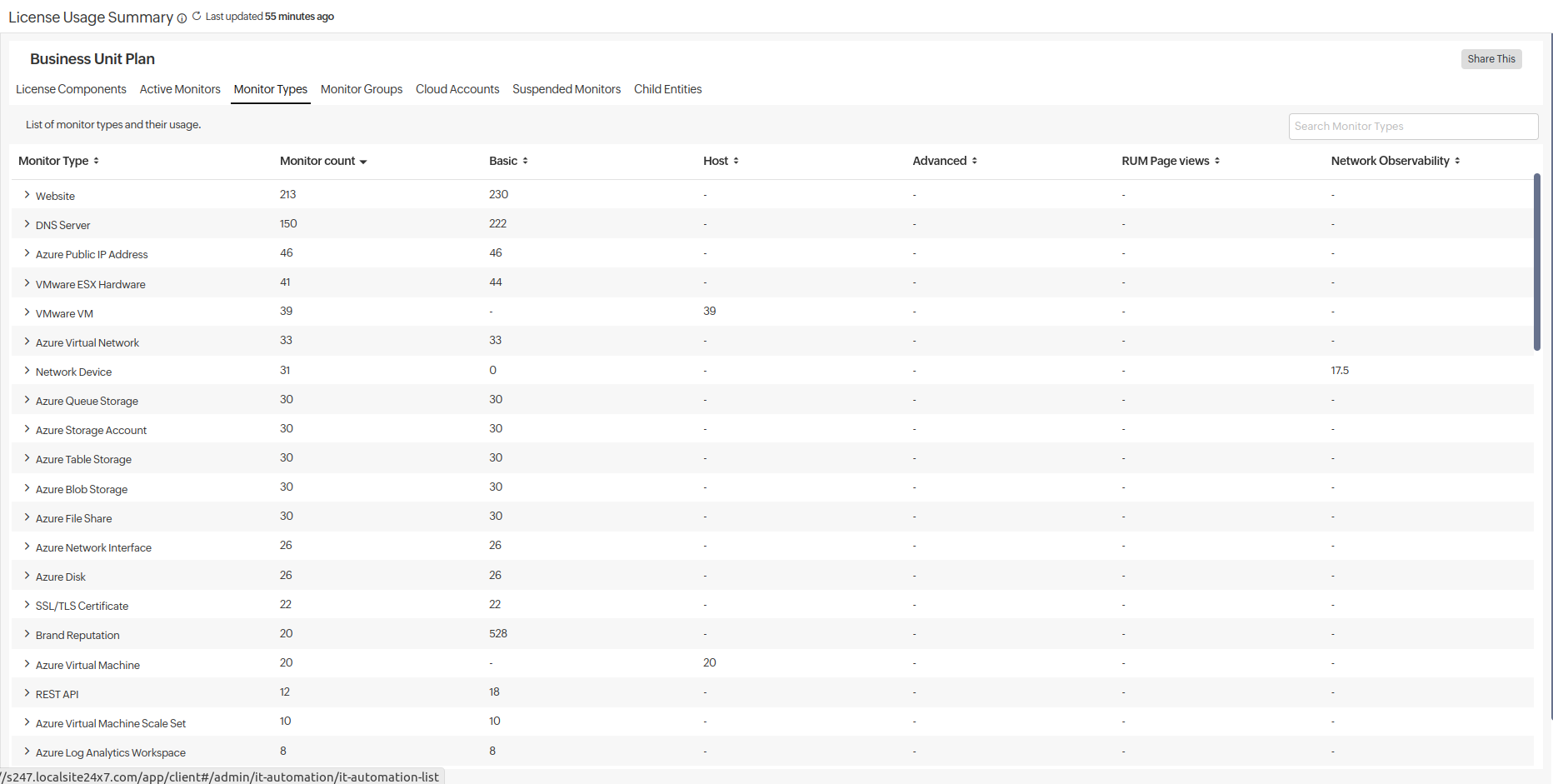Click the info icon beside License Usage Summary

tap(182, 18)
